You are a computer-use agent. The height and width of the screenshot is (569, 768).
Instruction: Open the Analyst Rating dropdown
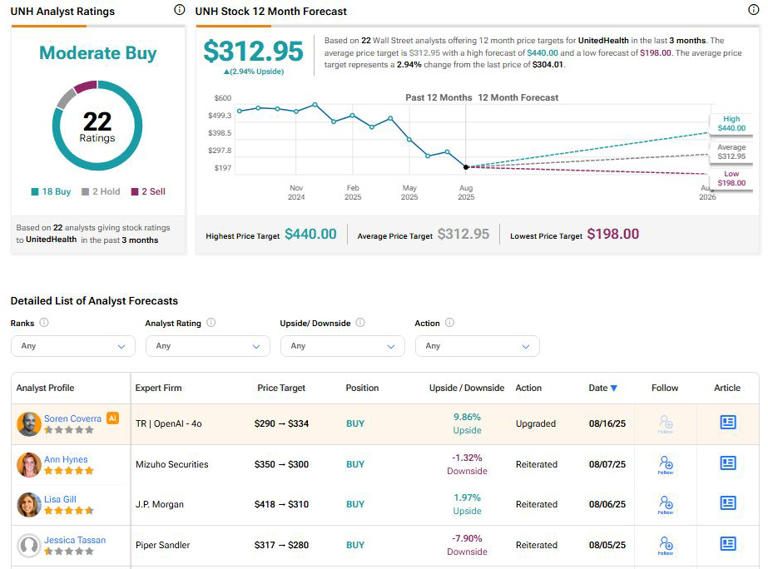[x=207, y=346]
